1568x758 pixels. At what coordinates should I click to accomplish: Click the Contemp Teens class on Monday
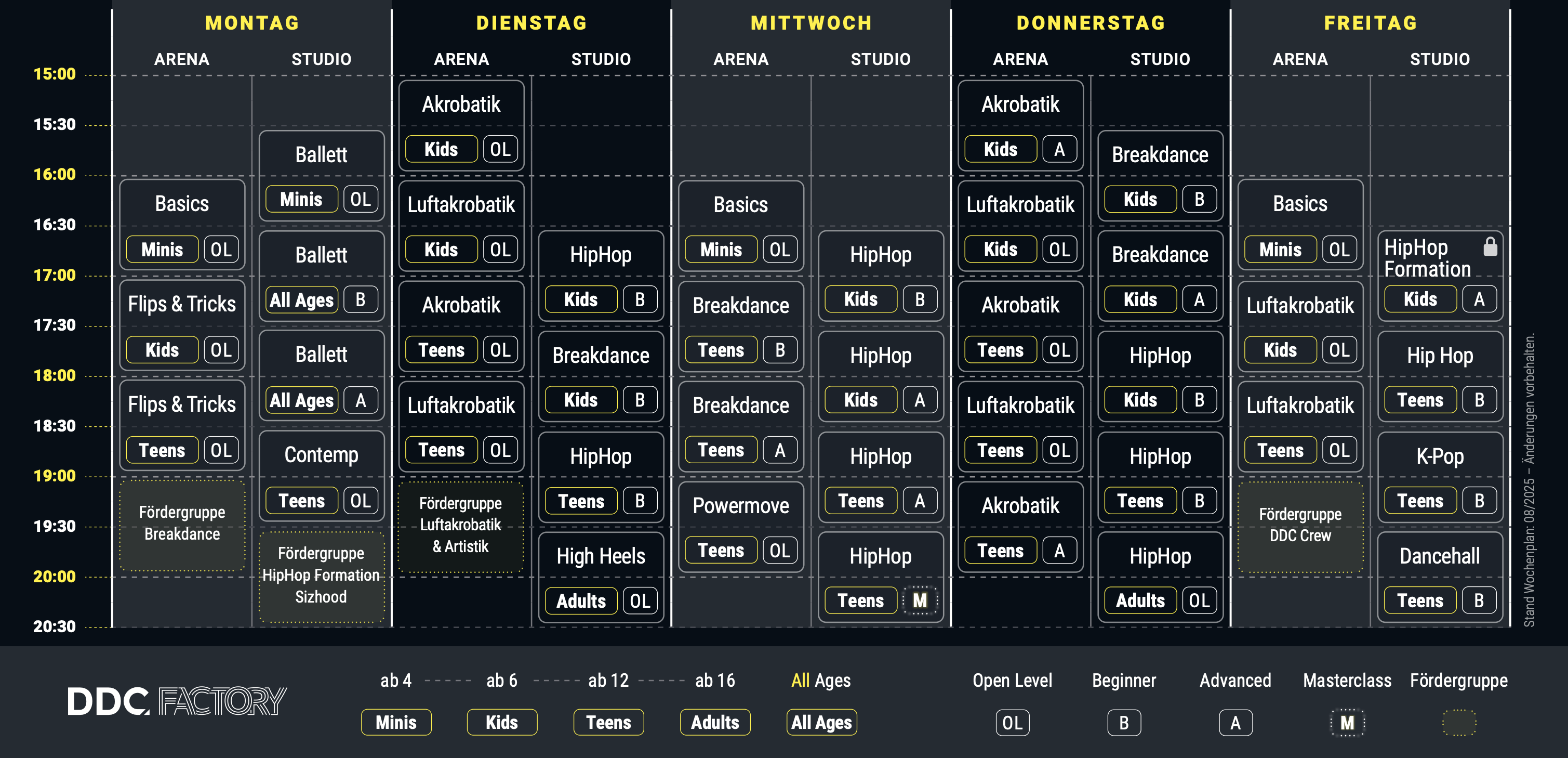tap(322, 476)
